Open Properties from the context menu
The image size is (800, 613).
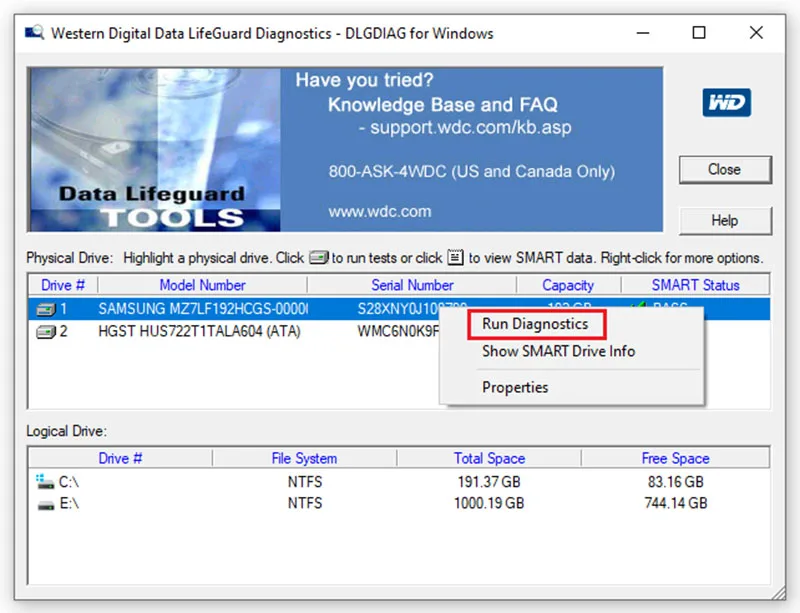[x=515, y=387]
